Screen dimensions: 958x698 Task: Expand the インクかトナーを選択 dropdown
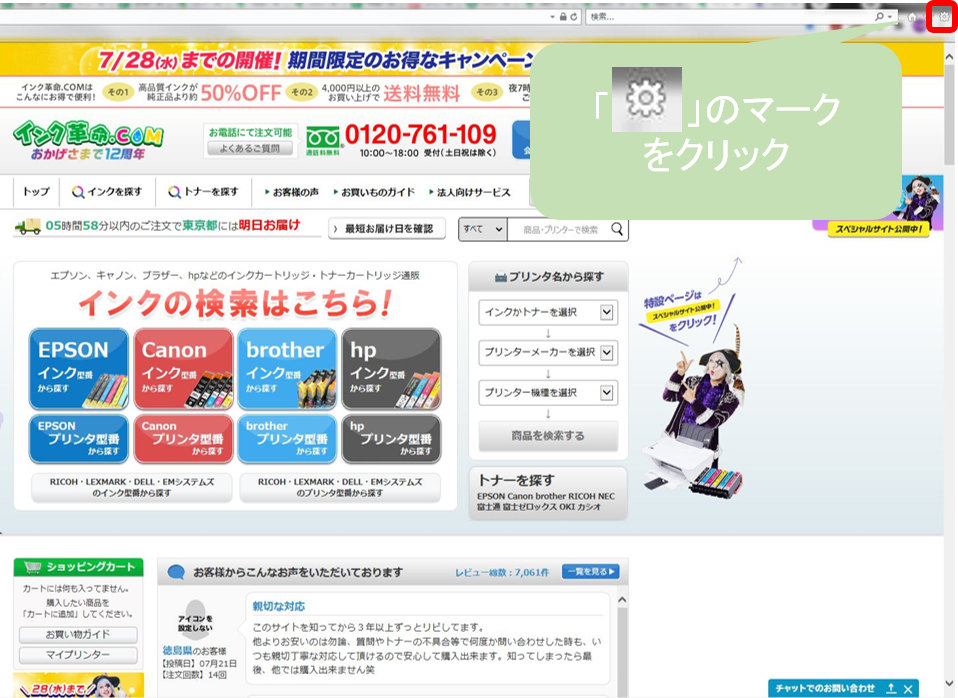tap(548, 312)
